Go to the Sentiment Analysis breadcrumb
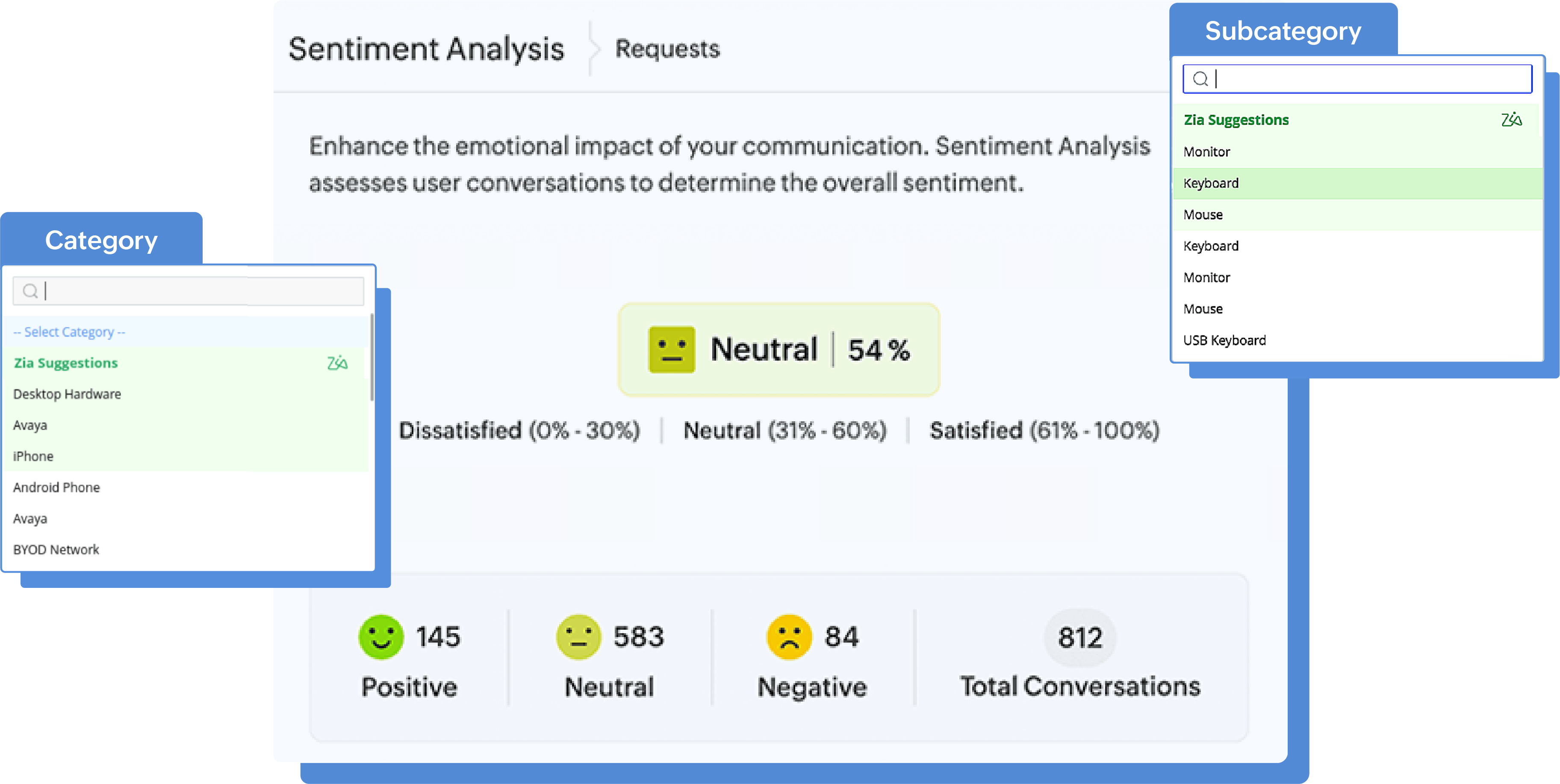The image size is (1560, 784). [x=426, y=48]
